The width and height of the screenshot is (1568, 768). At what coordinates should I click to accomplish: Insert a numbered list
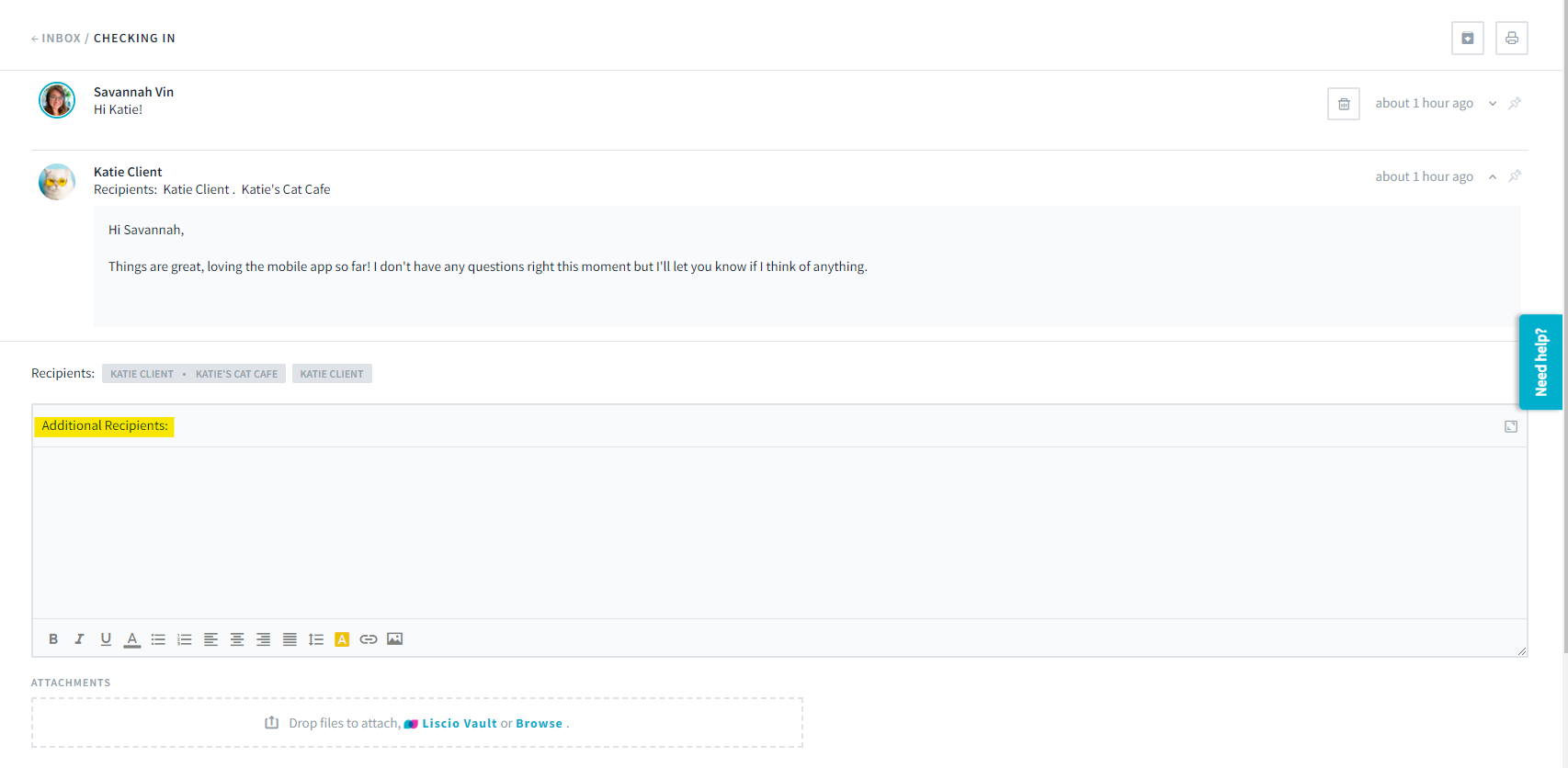185,639
